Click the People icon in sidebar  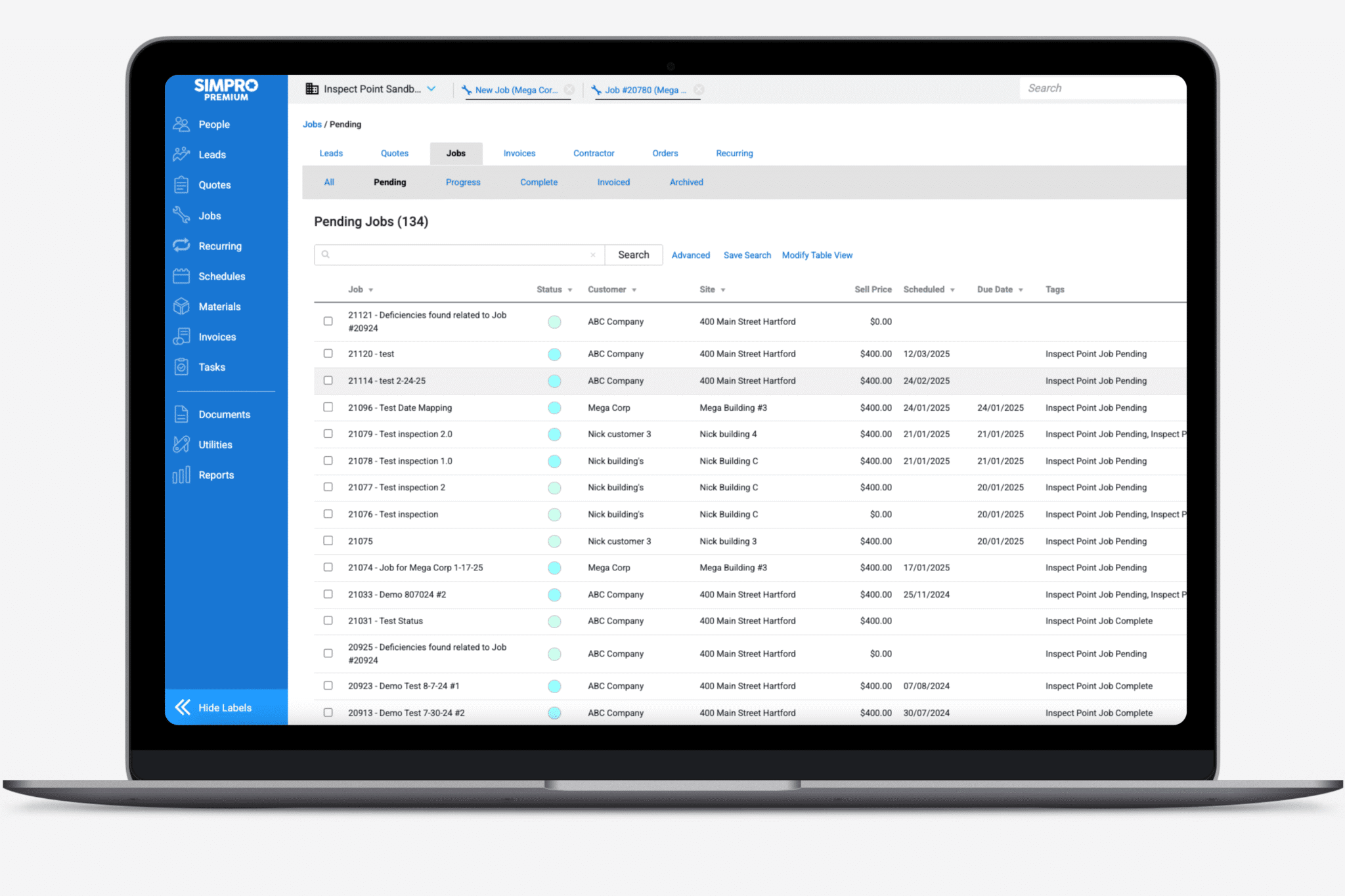tap(181, 124)
